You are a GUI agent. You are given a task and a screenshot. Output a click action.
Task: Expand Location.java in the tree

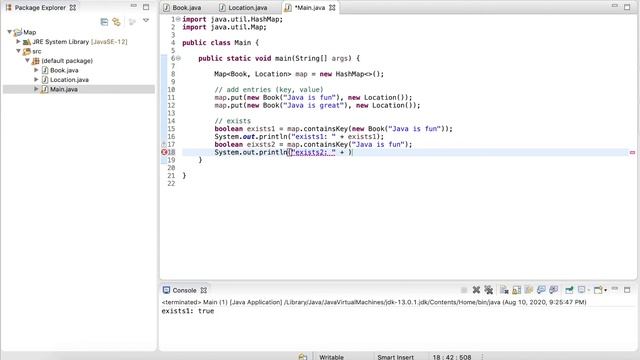[36, 80]
